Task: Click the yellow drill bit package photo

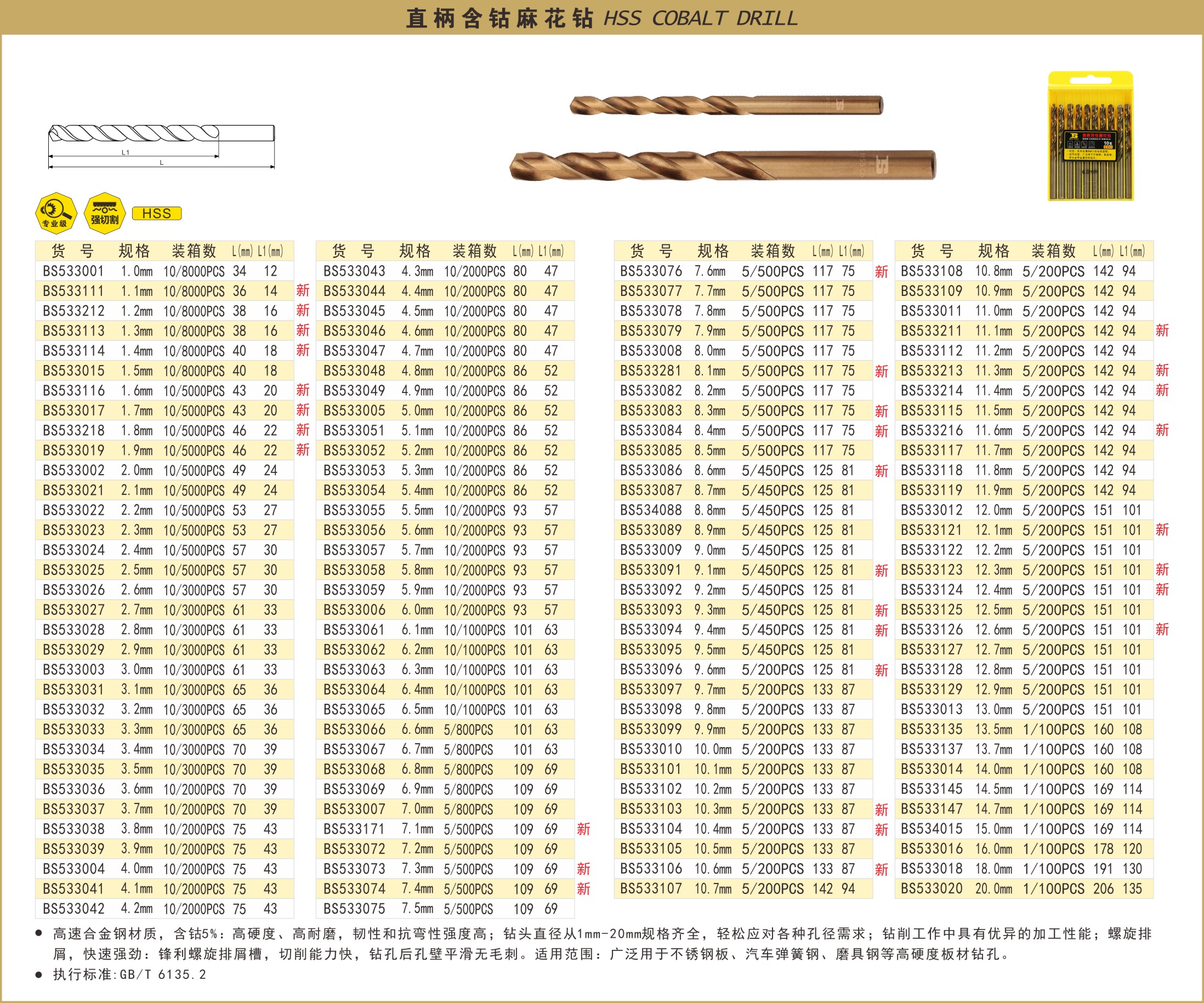Action: point(1091,136)
